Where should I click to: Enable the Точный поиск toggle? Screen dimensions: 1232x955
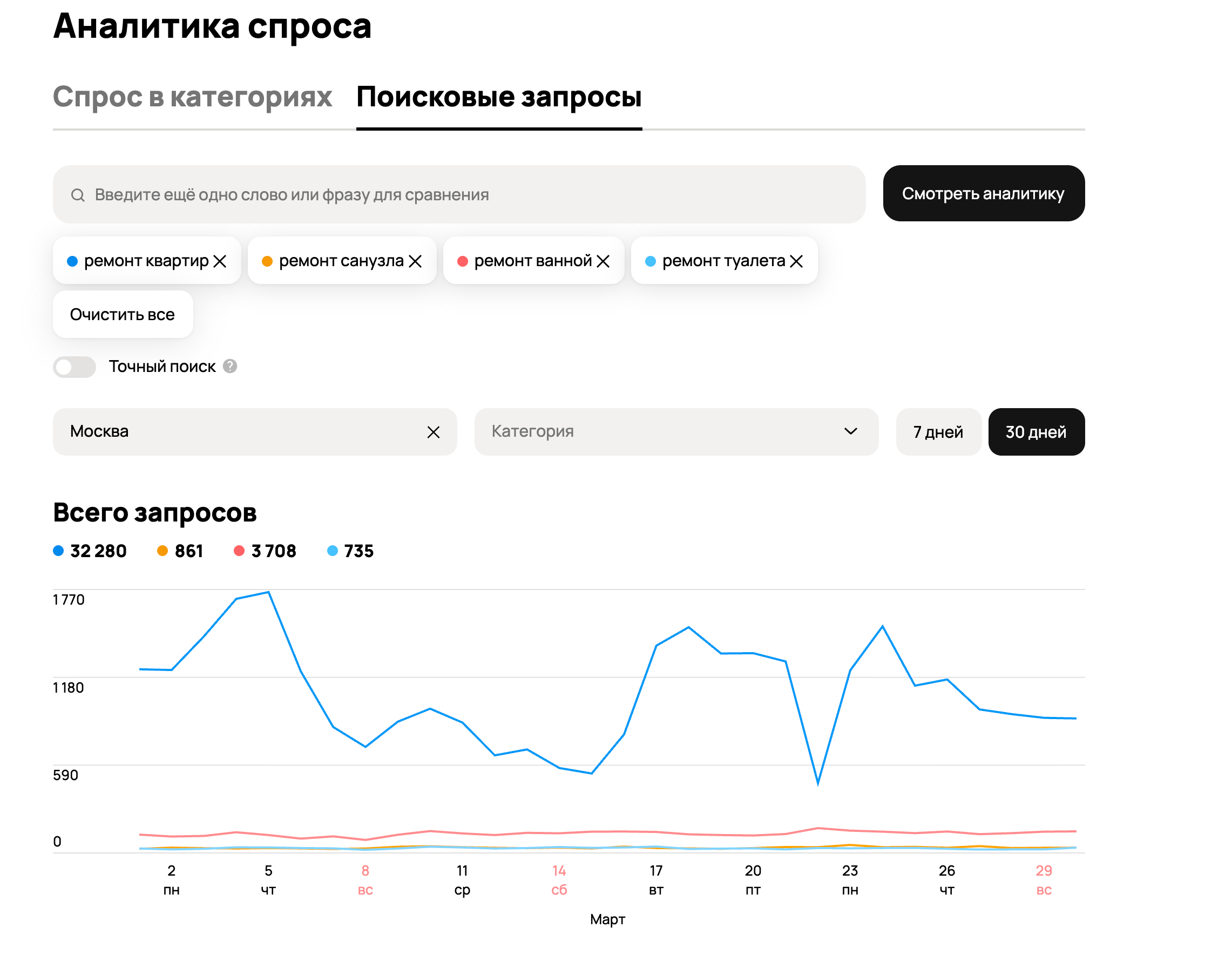tap(75, 367)
